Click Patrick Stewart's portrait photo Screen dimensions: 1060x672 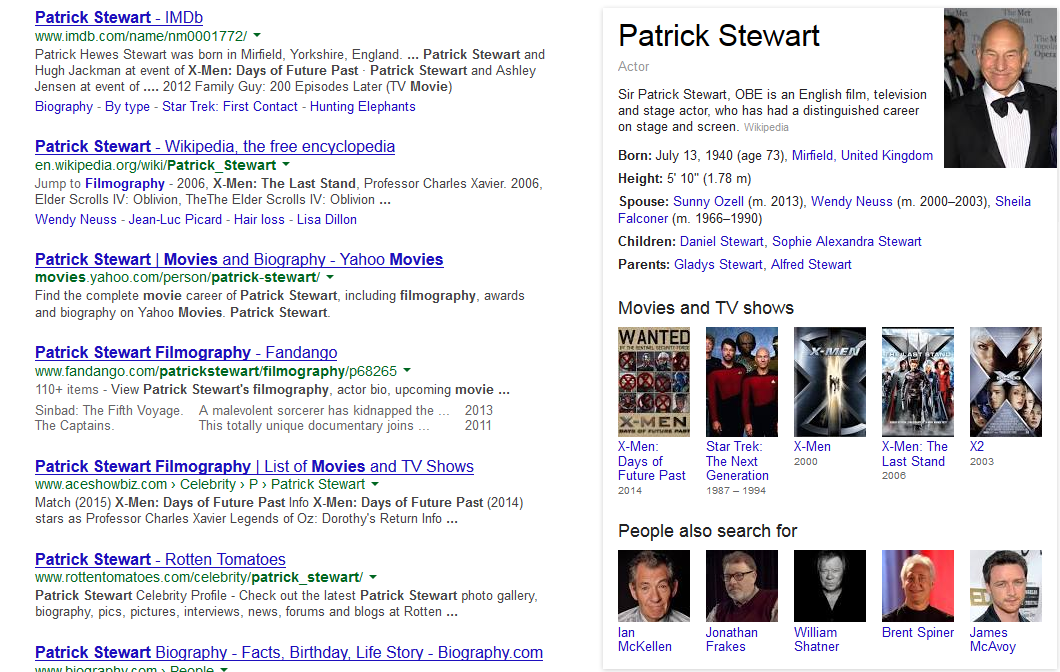1000,88
